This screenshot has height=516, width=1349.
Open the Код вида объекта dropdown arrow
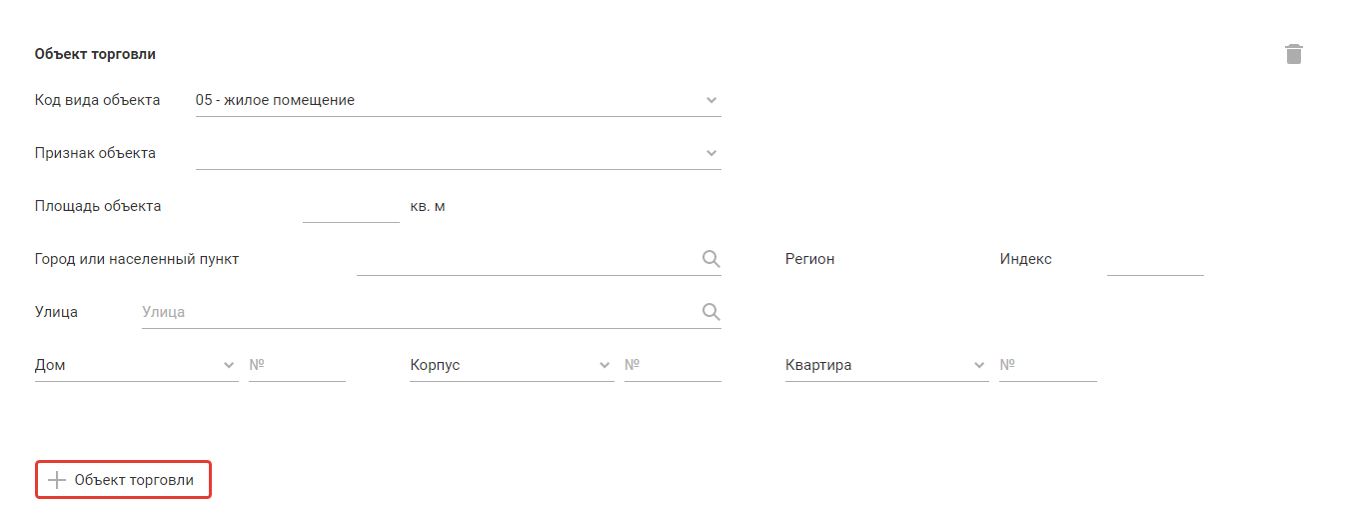pyautogui.click(x=711, y=100)
